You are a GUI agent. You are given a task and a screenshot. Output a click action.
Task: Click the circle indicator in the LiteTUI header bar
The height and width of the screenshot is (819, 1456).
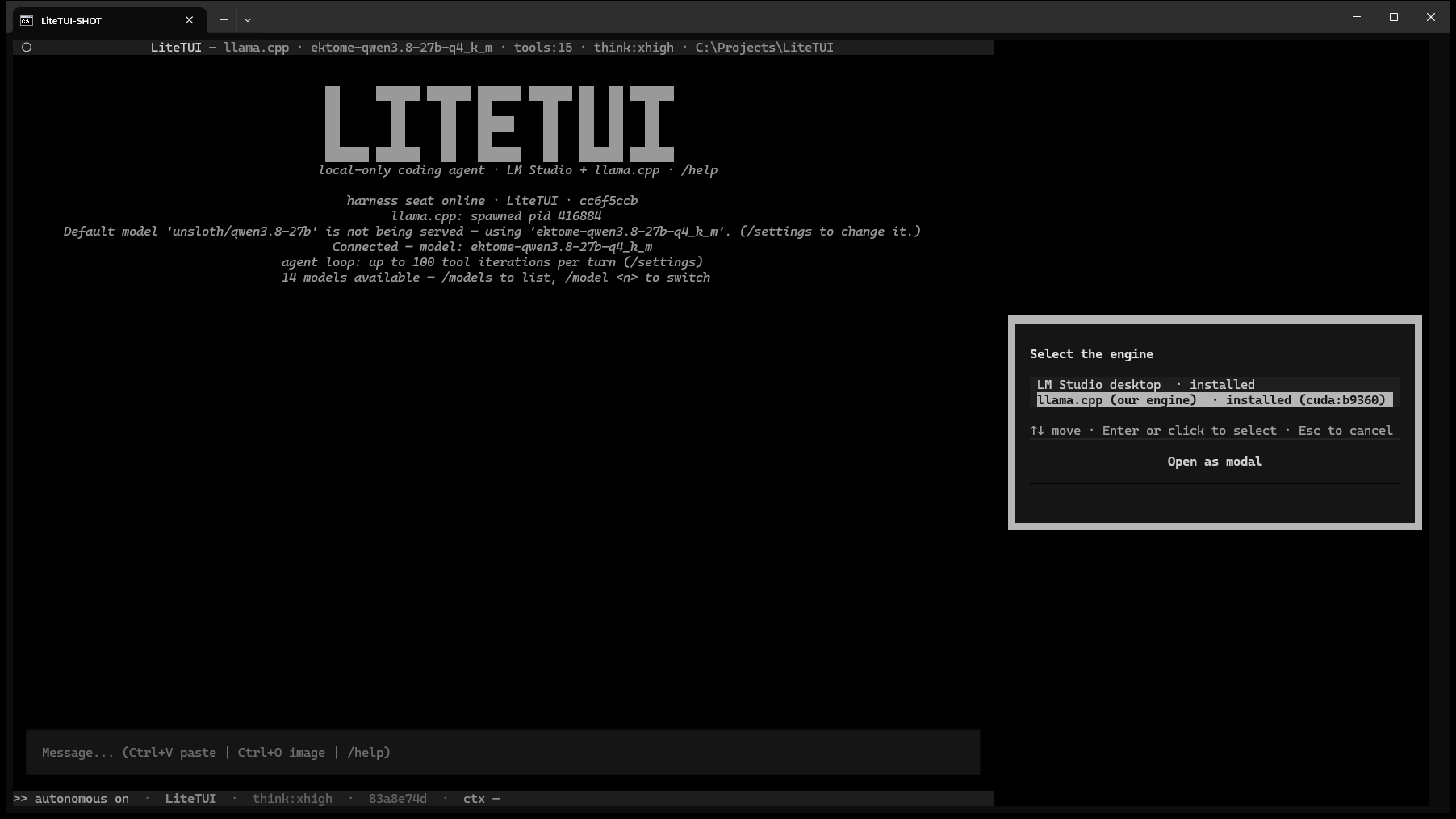tap(27, 48)
